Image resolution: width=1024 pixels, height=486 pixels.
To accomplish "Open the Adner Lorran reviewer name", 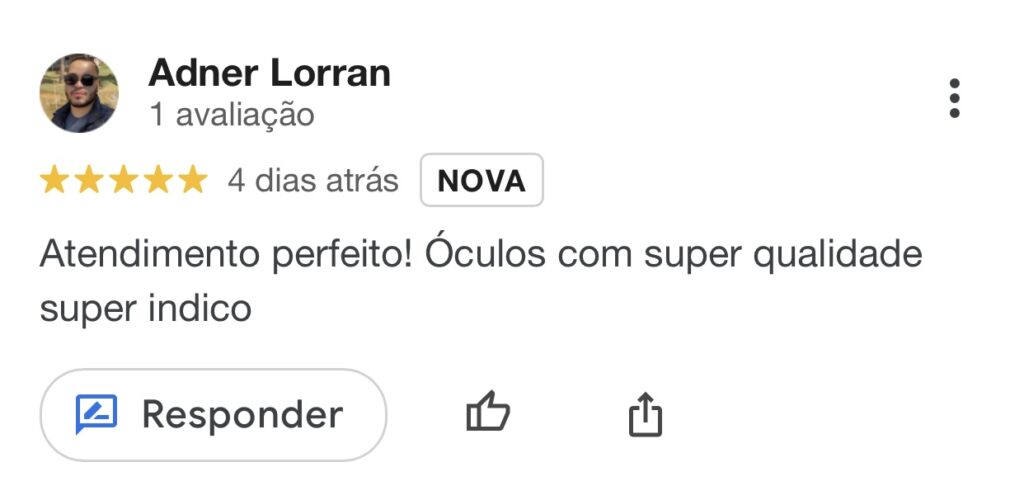I will click(x=269, y=73).
